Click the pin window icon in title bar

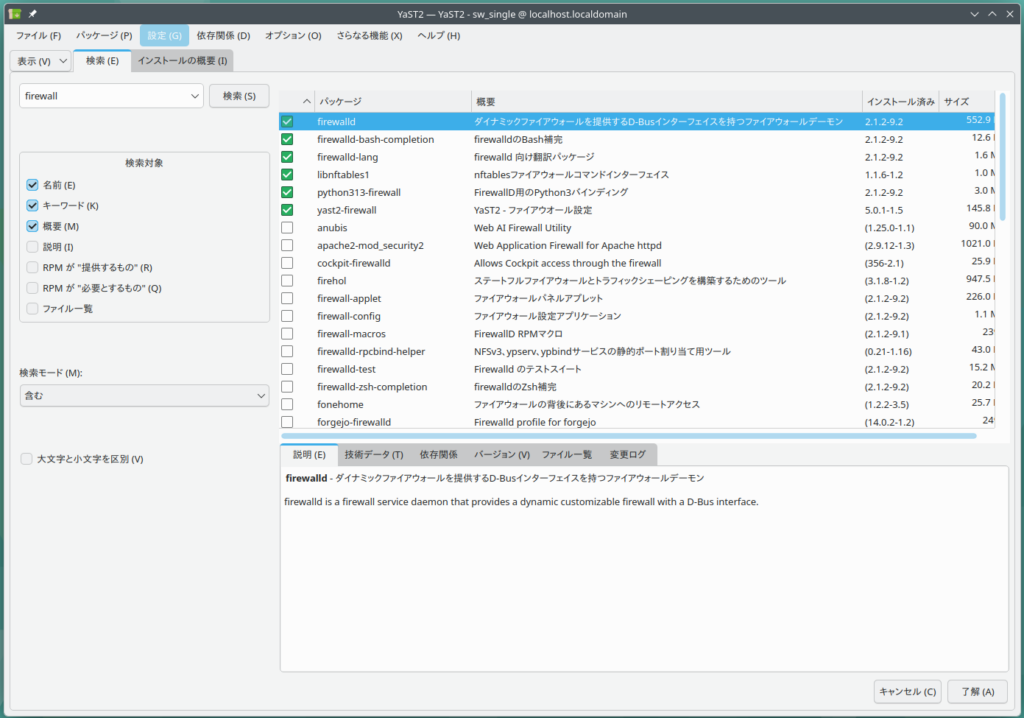pos(31,12)
